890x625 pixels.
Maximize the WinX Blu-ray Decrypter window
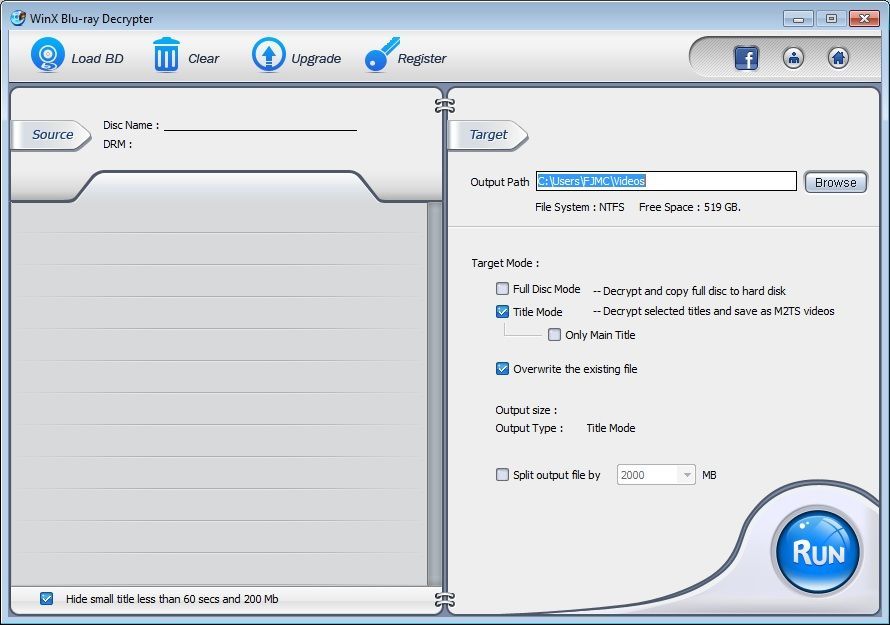[832, 19]
